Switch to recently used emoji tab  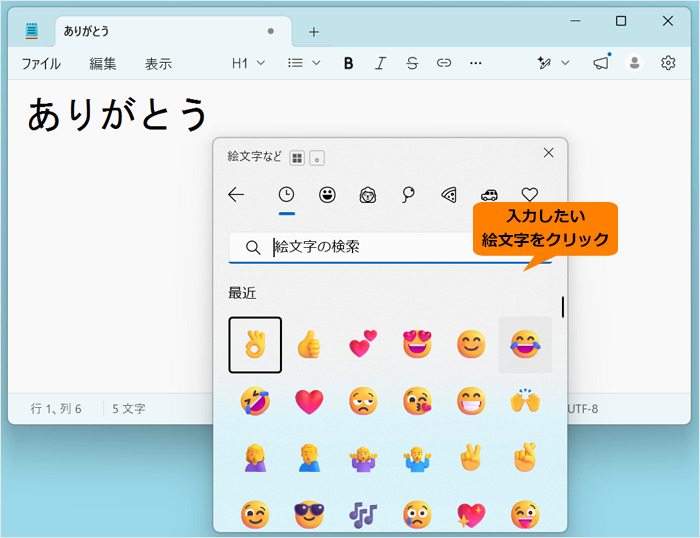(286, 195)
